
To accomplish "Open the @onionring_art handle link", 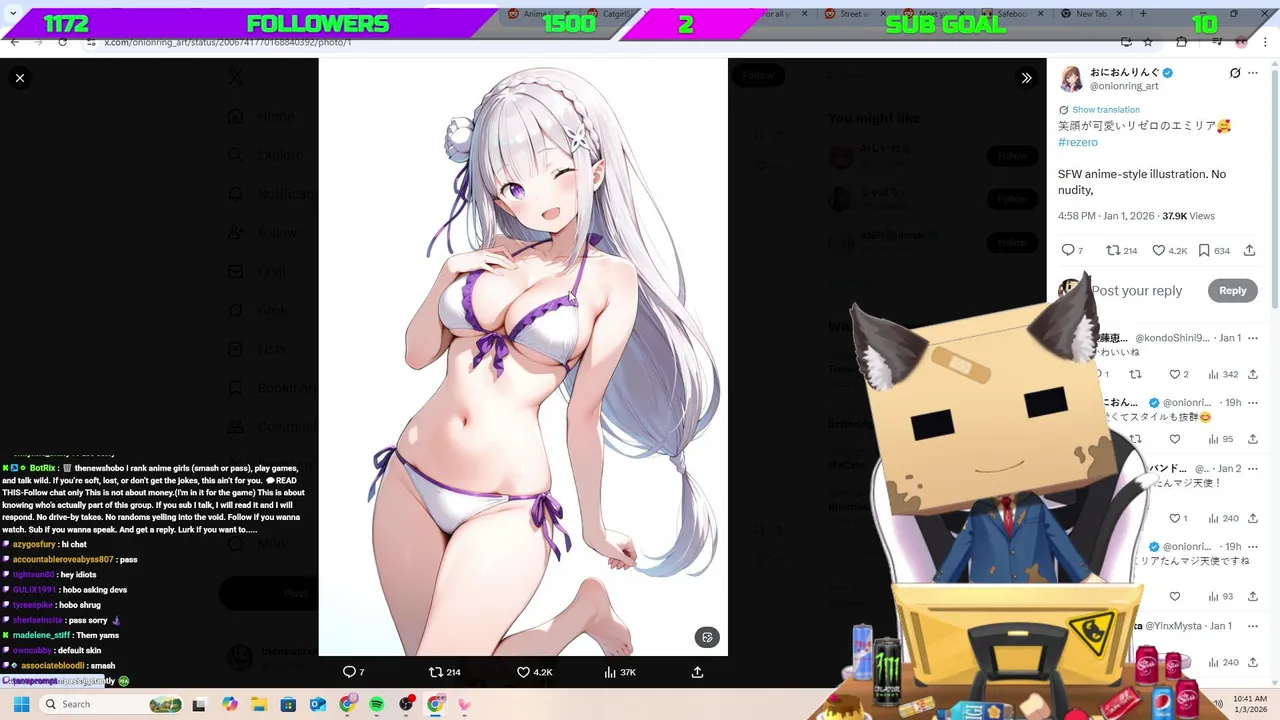I will click(x=1124, y=86).
